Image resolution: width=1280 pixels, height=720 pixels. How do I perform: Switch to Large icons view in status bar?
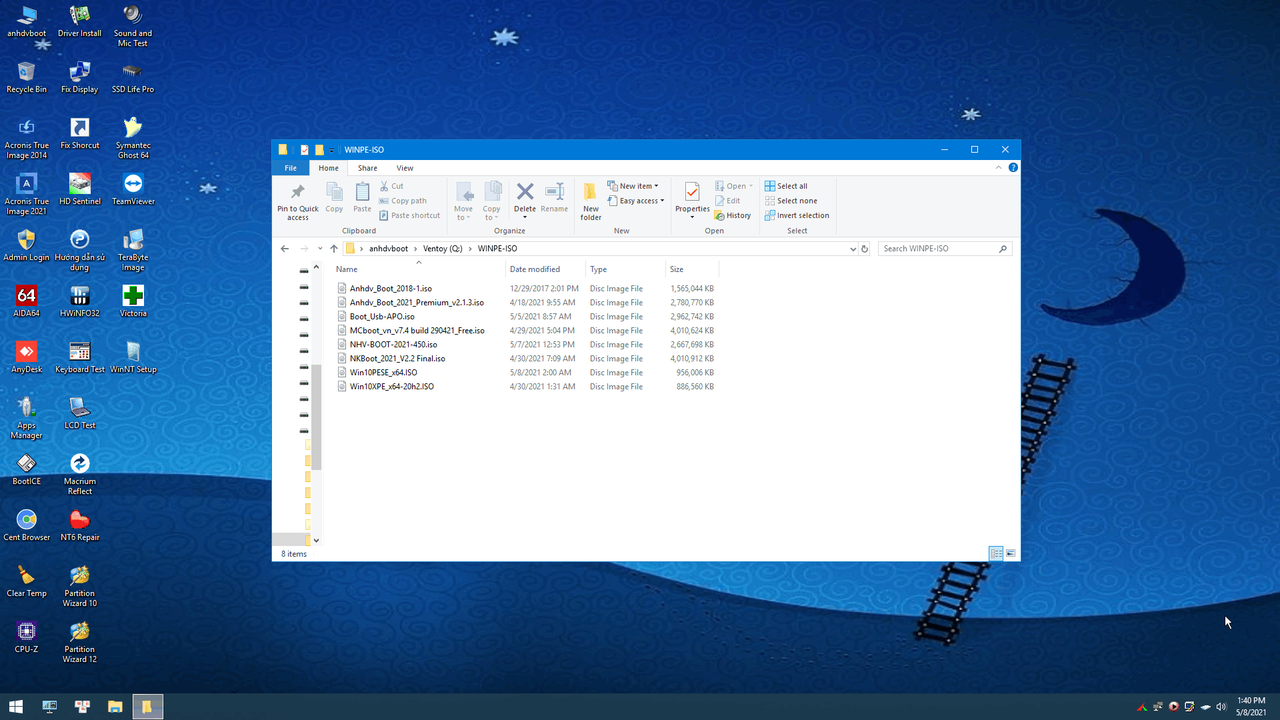point(1011,553)
